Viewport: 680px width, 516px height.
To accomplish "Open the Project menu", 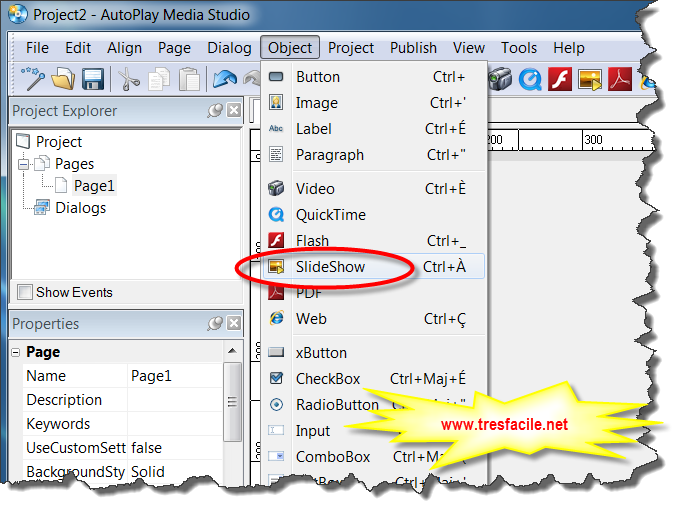I will point(351,48).
